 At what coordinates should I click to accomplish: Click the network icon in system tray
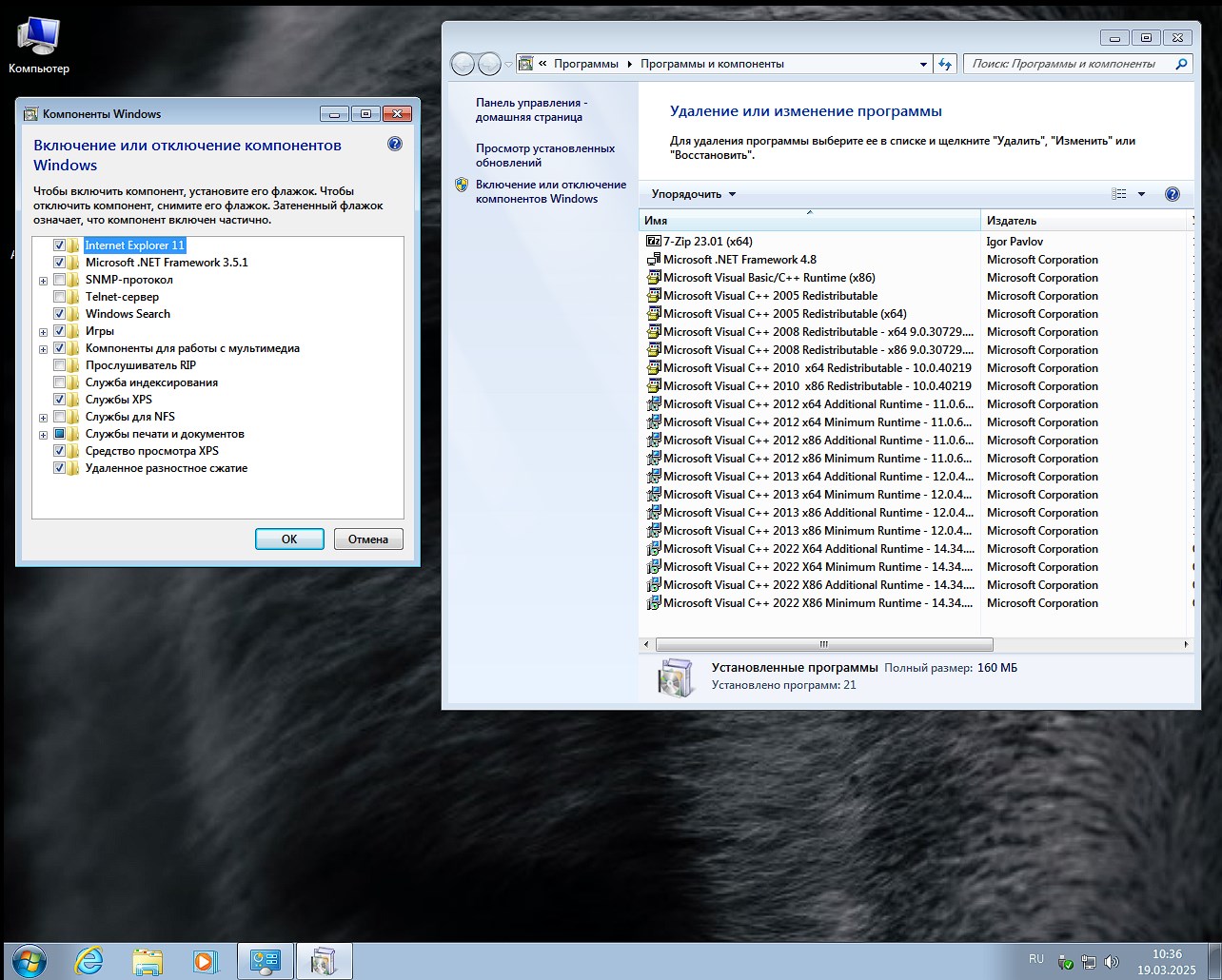pyautogui.click(x=1089, y=962)
